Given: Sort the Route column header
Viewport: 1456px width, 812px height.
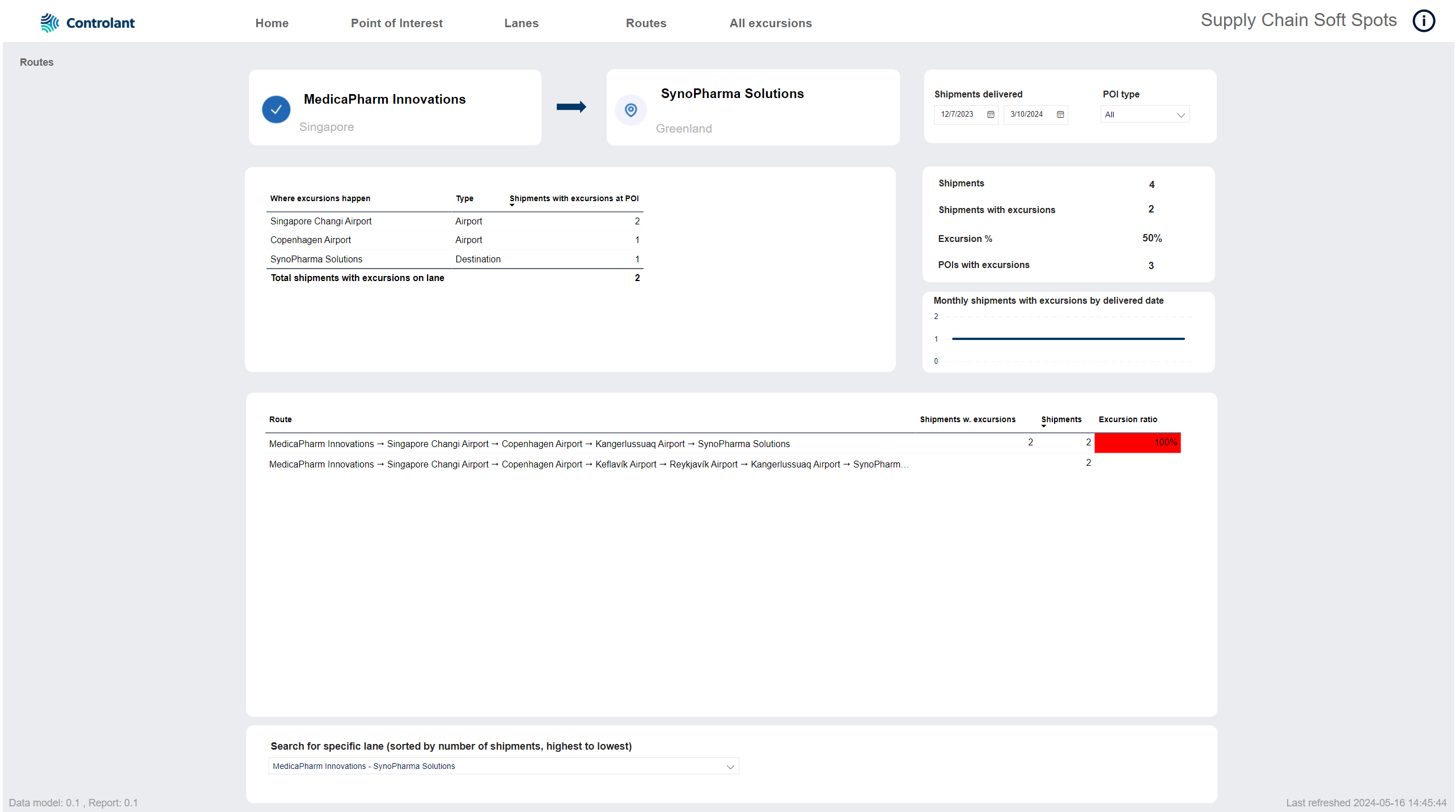Looking at the screenshot, I should [280, 419].
